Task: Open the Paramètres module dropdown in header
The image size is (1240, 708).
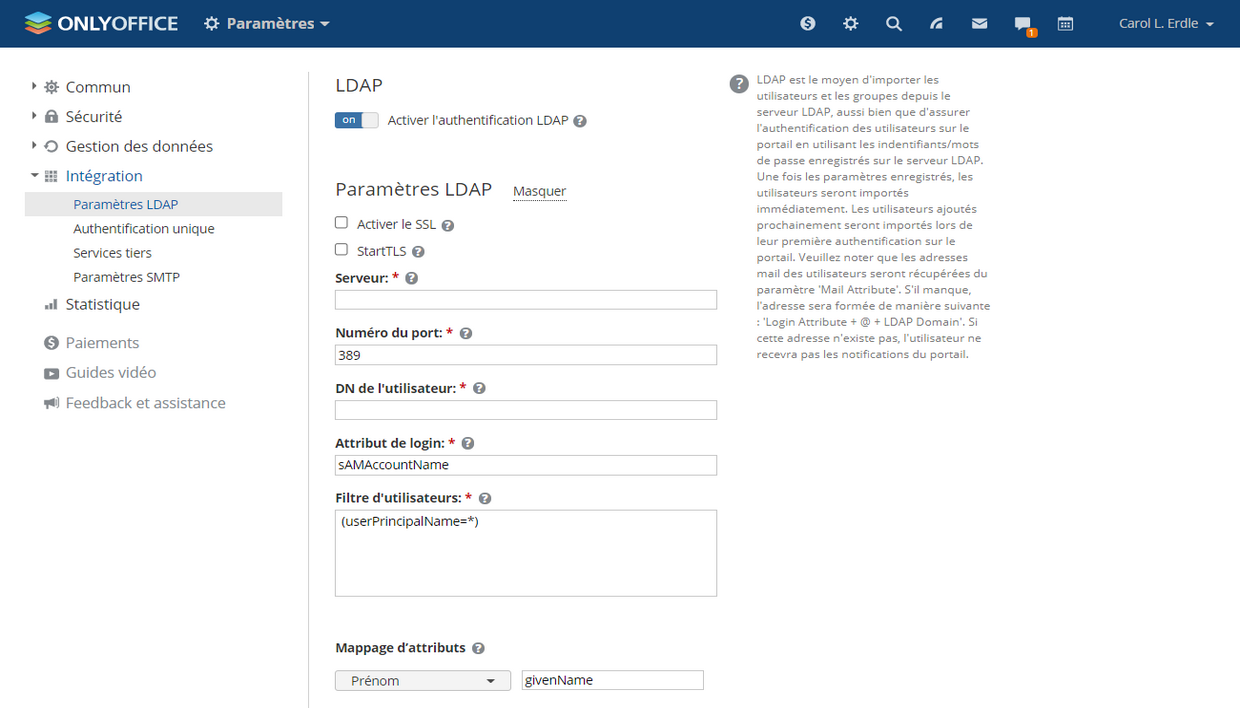Action: 267,23
